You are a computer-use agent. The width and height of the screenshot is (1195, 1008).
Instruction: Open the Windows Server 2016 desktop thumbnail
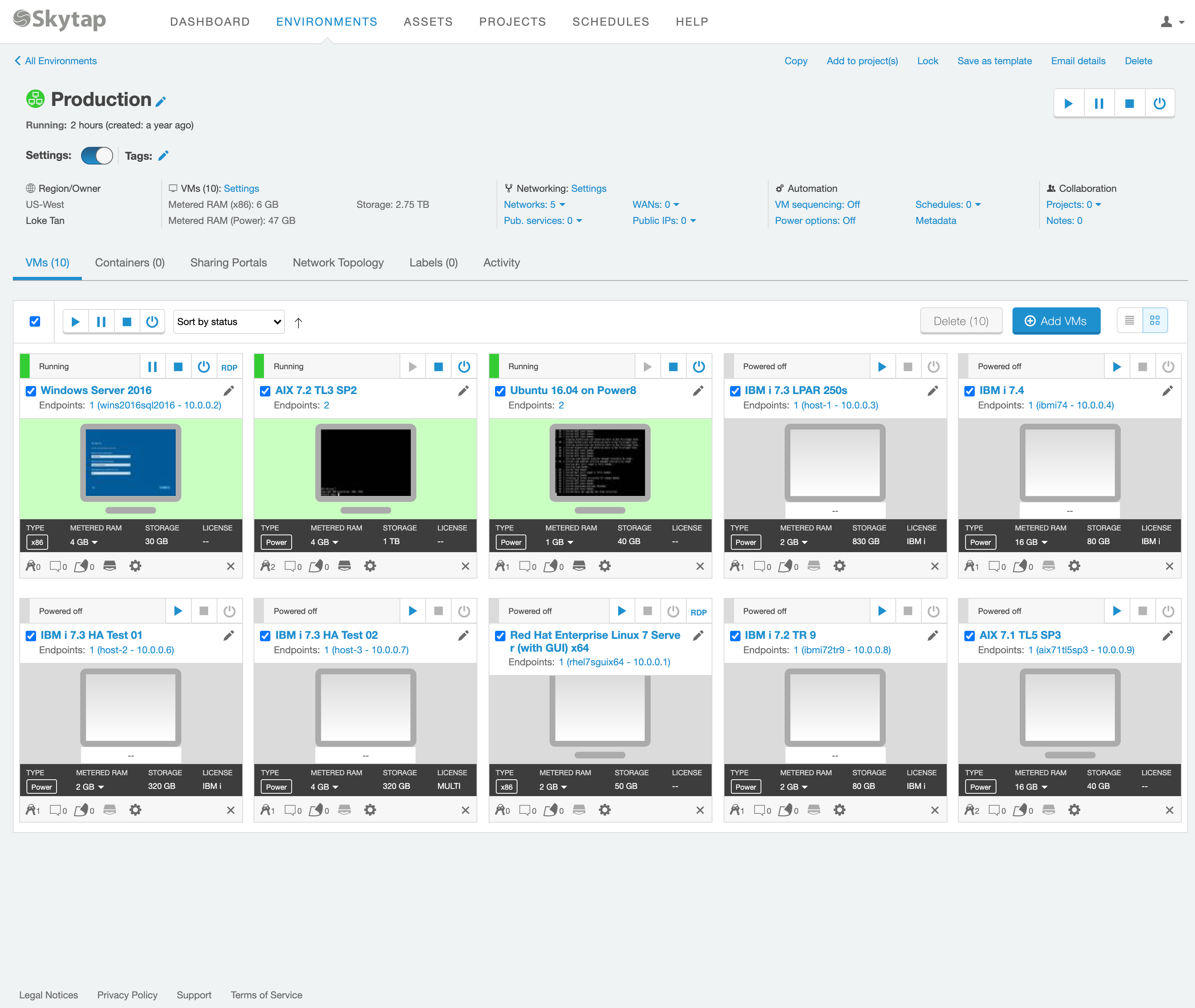pyautogui.click(x=131, y=463)
